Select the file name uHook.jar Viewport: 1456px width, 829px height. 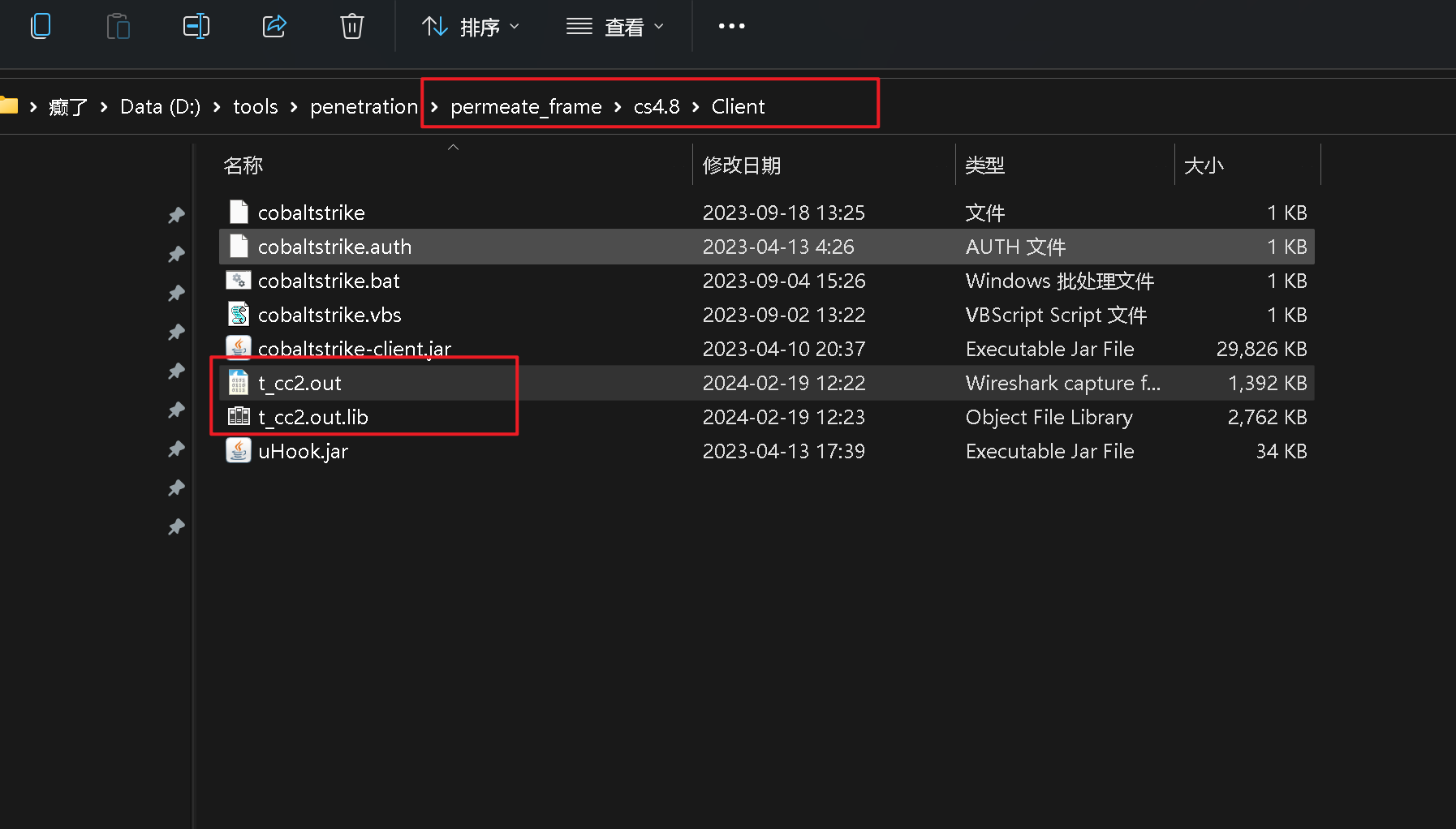pyautogui.click(x=303, y=451)
